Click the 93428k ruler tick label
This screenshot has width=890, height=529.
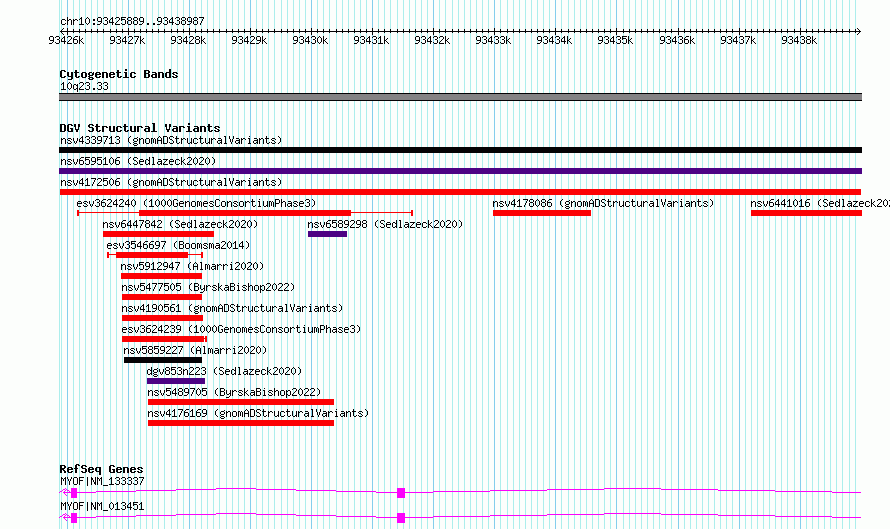click(188, 40)
